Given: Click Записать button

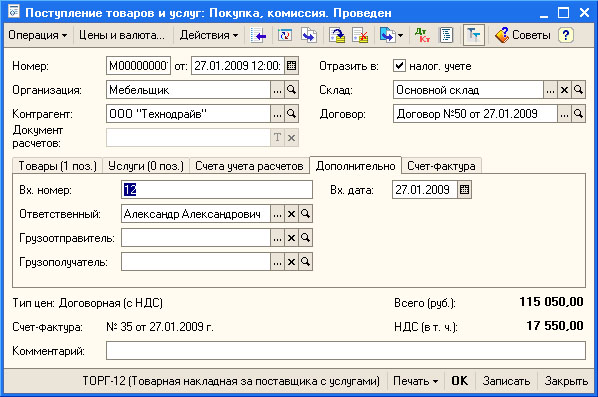Looking at the screenshot, I should click(506, 381).
